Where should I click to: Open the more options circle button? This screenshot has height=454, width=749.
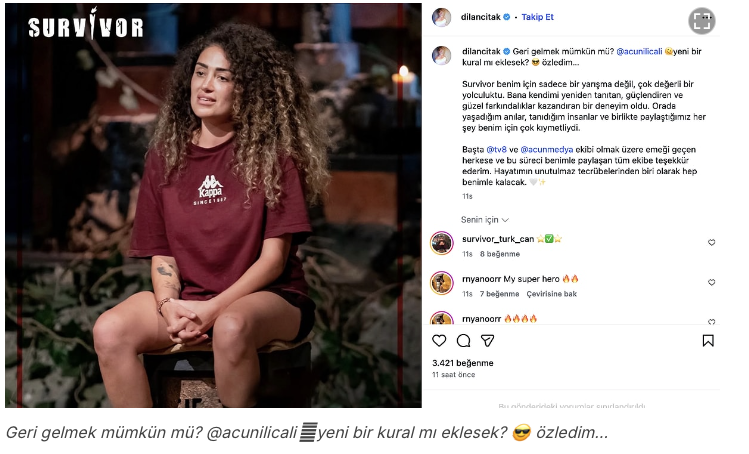[x=702, y=21]
